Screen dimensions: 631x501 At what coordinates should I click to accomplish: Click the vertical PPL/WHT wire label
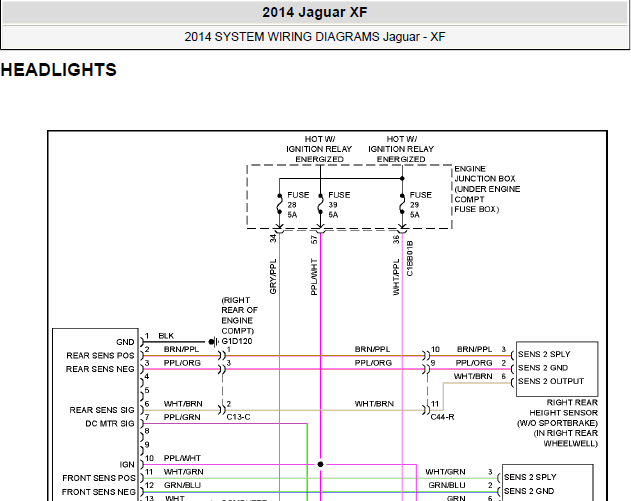(x=314, y=277)
